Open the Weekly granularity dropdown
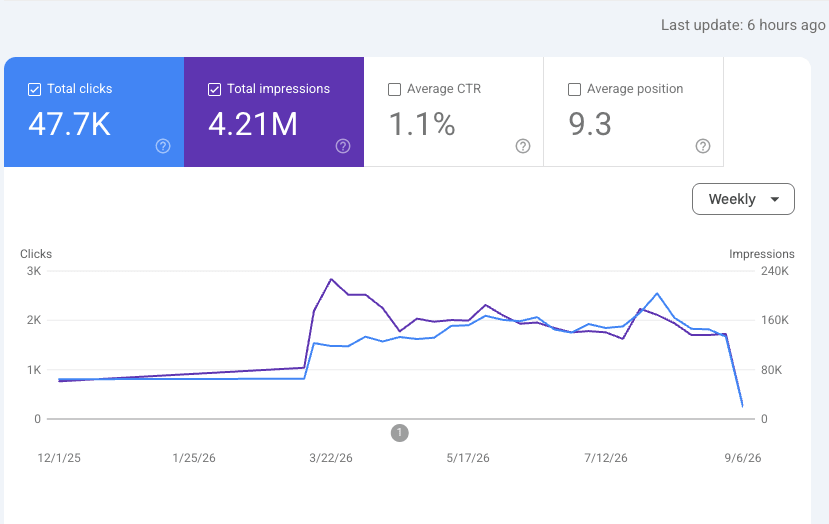829x524 pixels. [x=743, y=199]
